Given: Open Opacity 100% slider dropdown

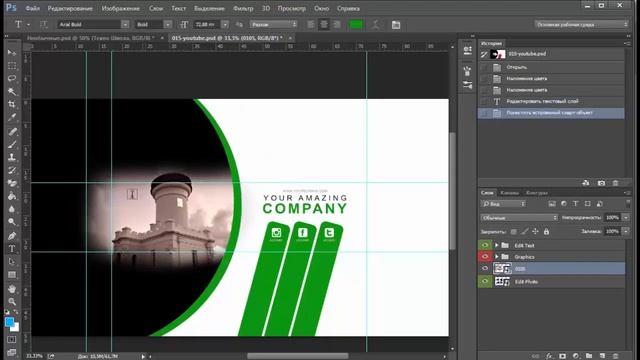Looking at the screenshot, I should click(x=626, y=218).
